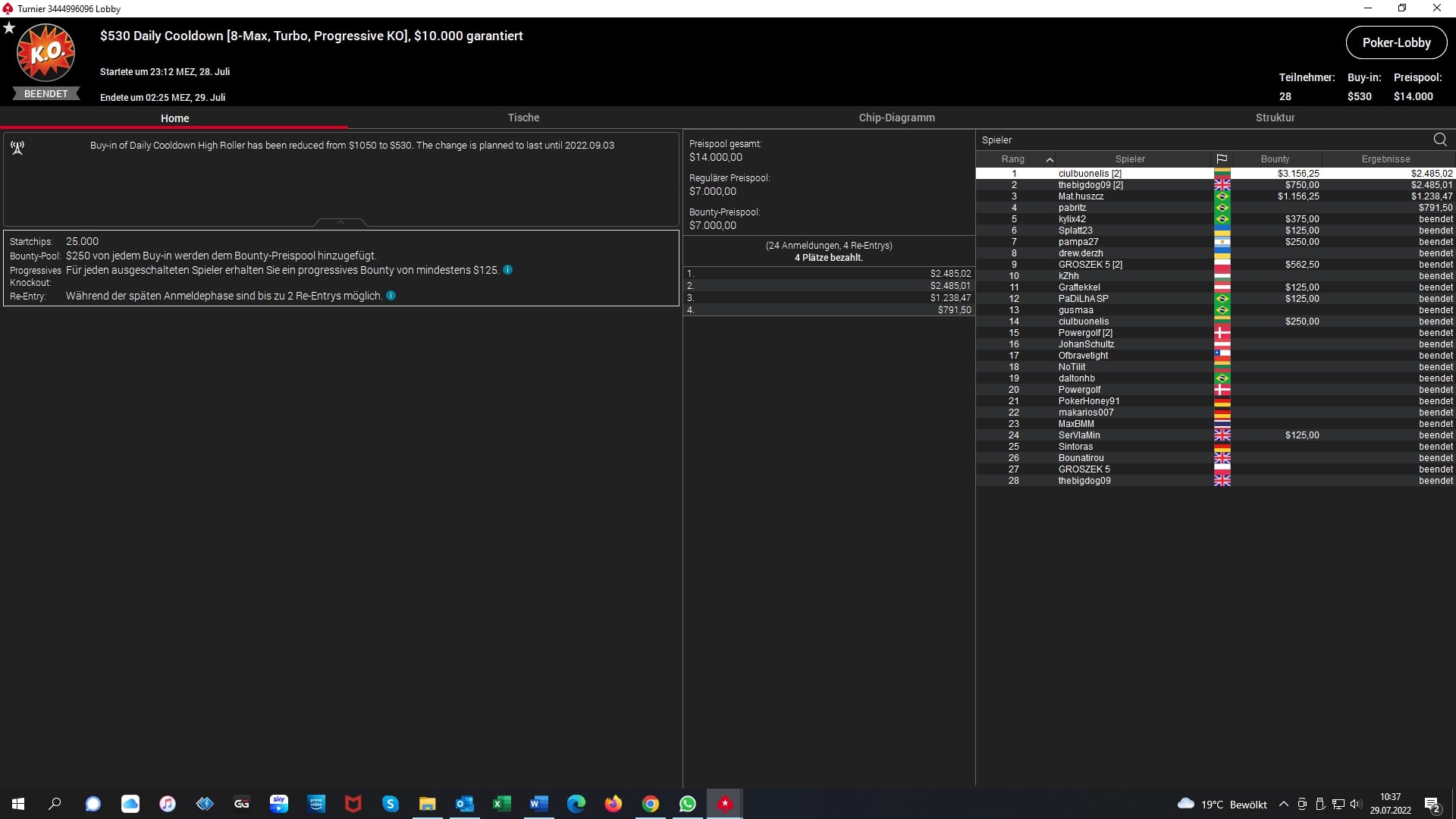Open GG poker app in taskbar

(x=241, y=804)
